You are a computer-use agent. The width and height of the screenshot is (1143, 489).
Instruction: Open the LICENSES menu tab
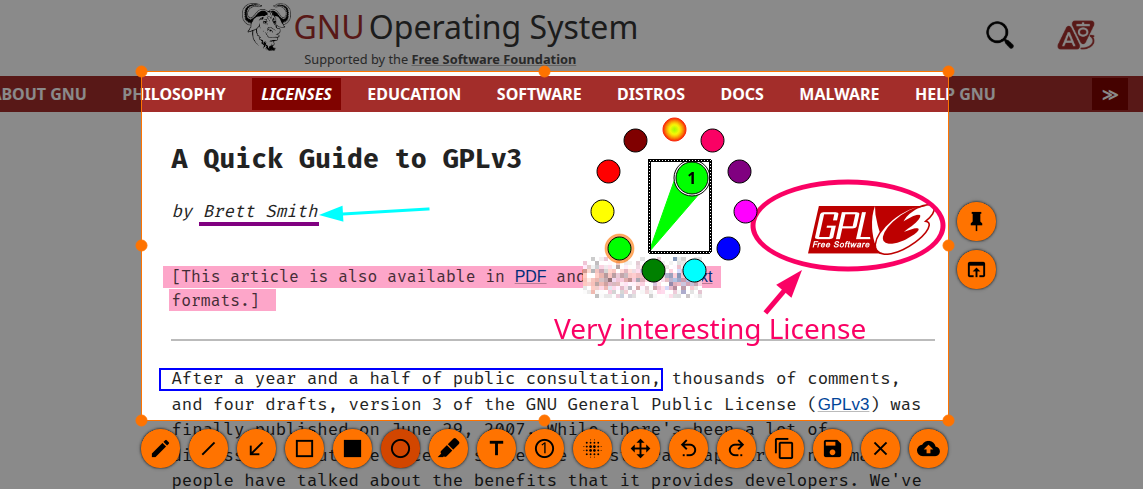(x=296, y=95)
